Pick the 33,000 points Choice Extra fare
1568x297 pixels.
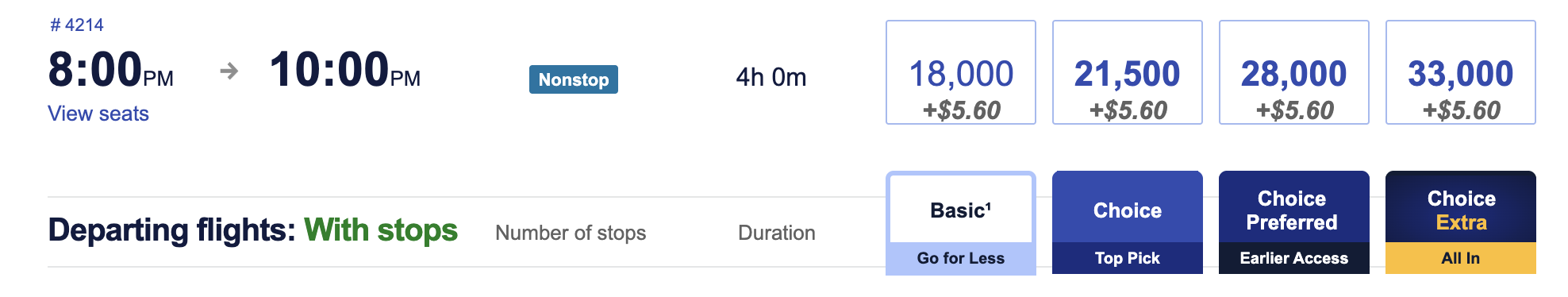(x=1461, y=72)
